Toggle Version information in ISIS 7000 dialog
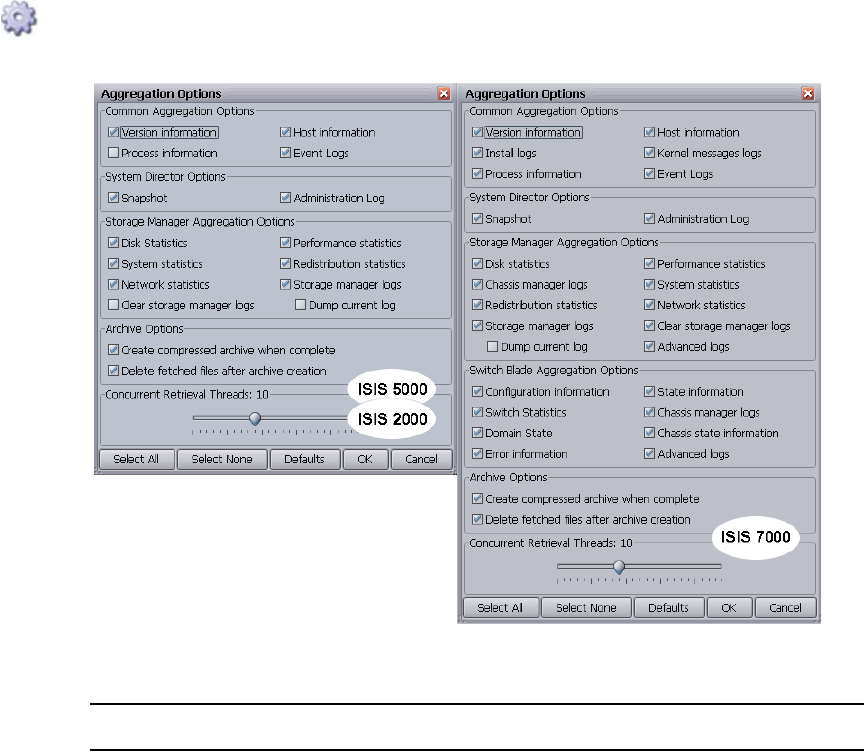Image resolution: width=864 pixels, height=751 pixels. (478, 132)
